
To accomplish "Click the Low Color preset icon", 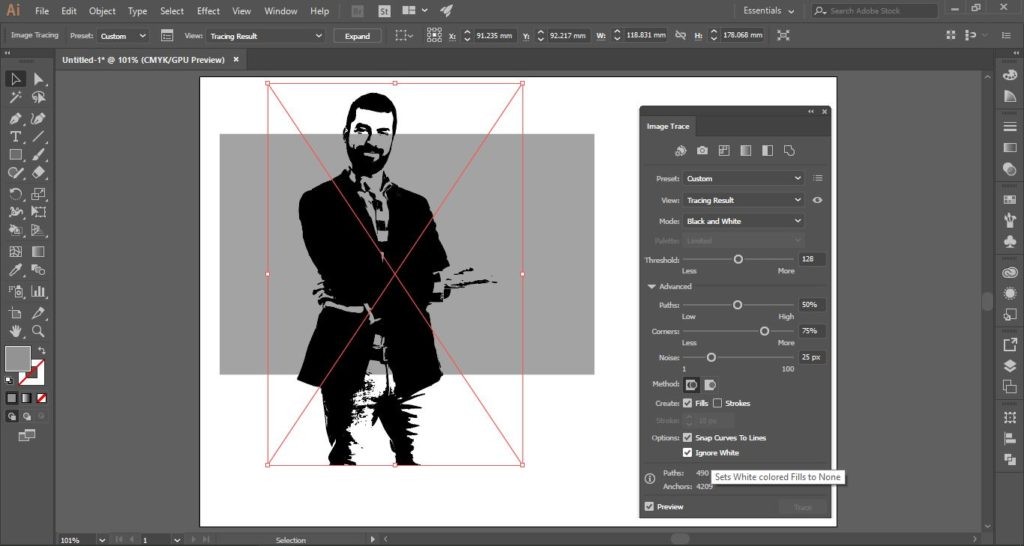I will (724, 151).
